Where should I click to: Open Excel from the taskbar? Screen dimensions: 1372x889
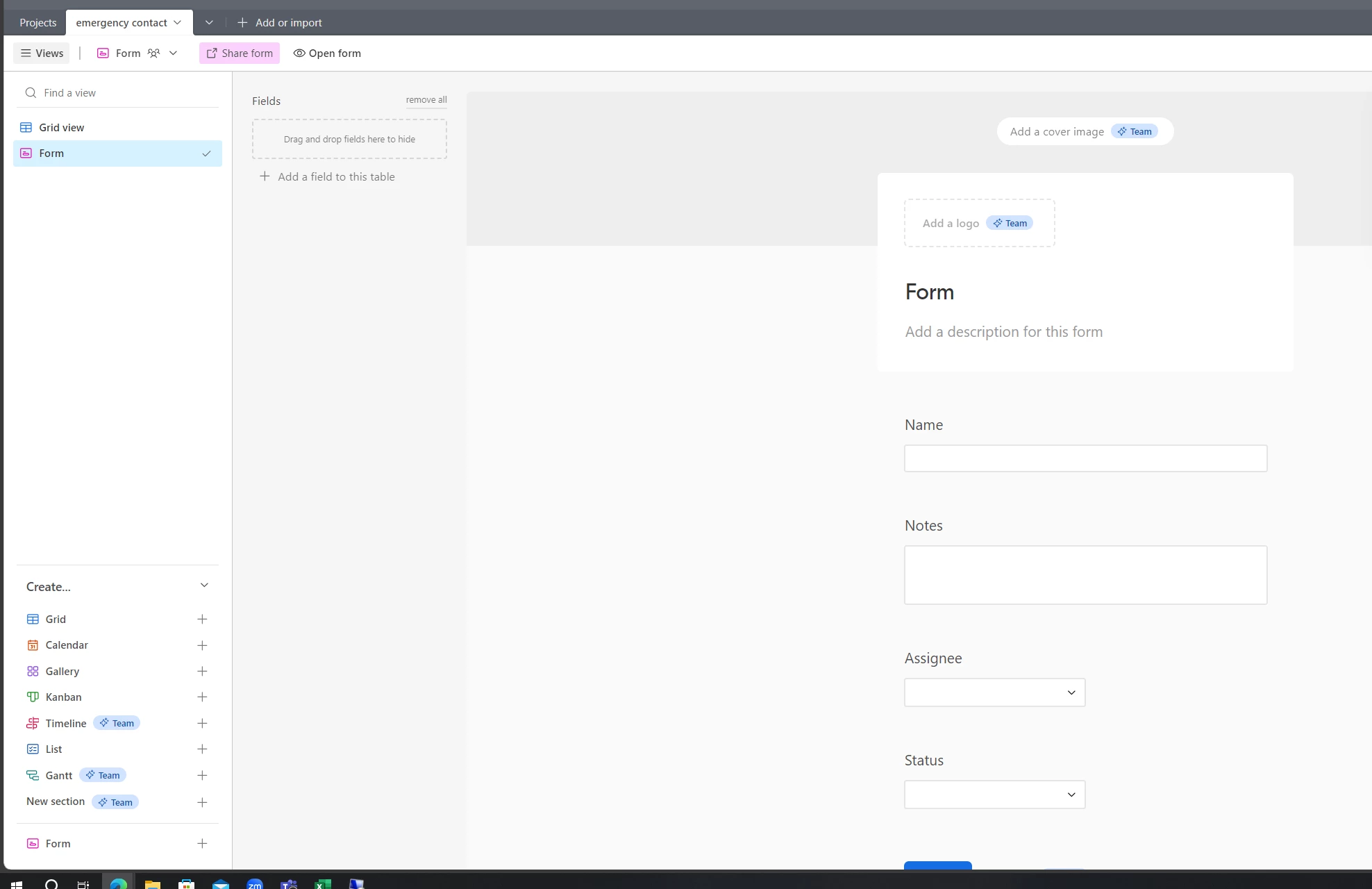(x=323, y=883)
